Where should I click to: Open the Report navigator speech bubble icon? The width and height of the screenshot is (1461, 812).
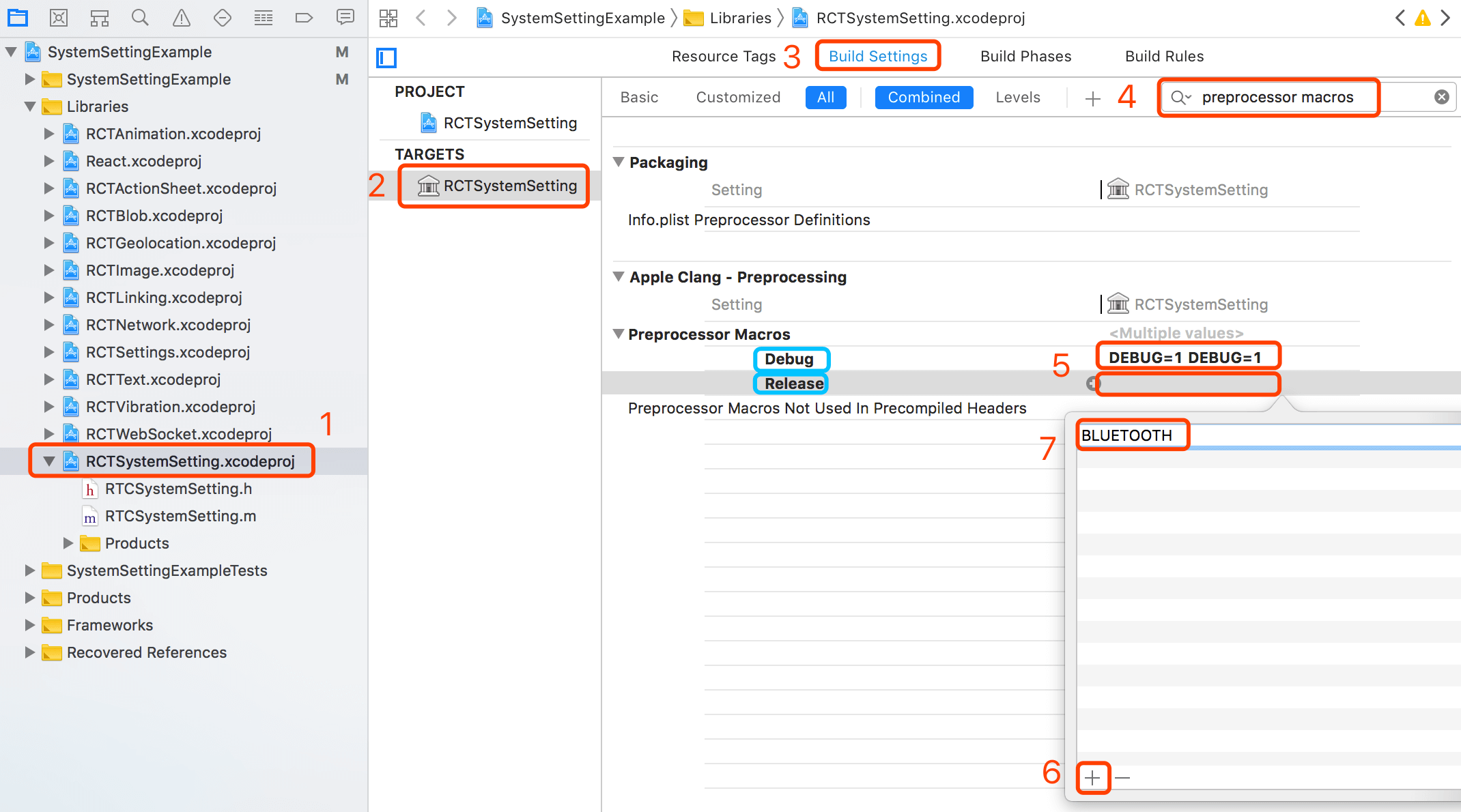pos(345,18)
